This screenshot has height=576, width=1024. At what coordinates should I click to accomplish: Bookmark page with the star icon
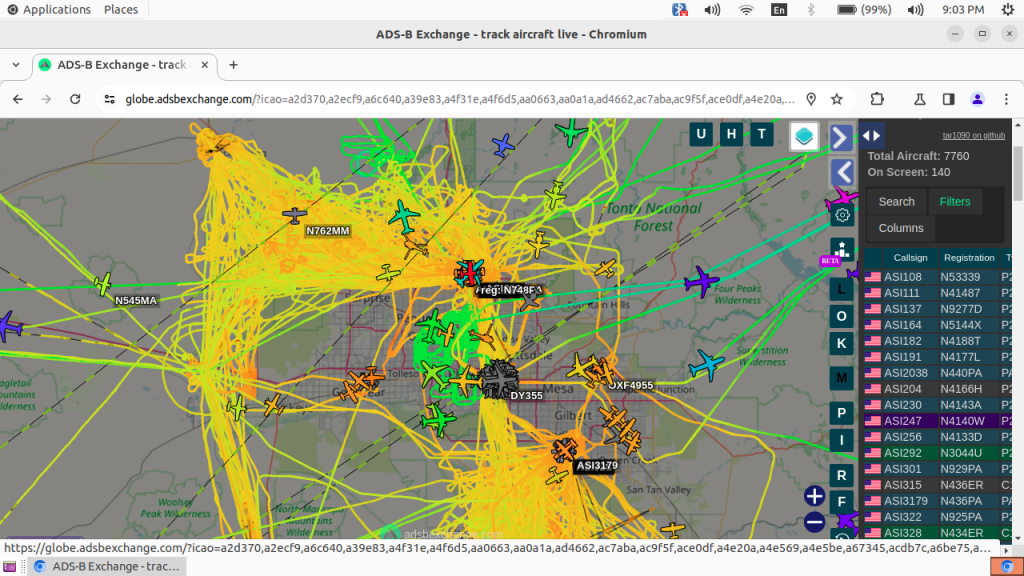pos(837,99)
